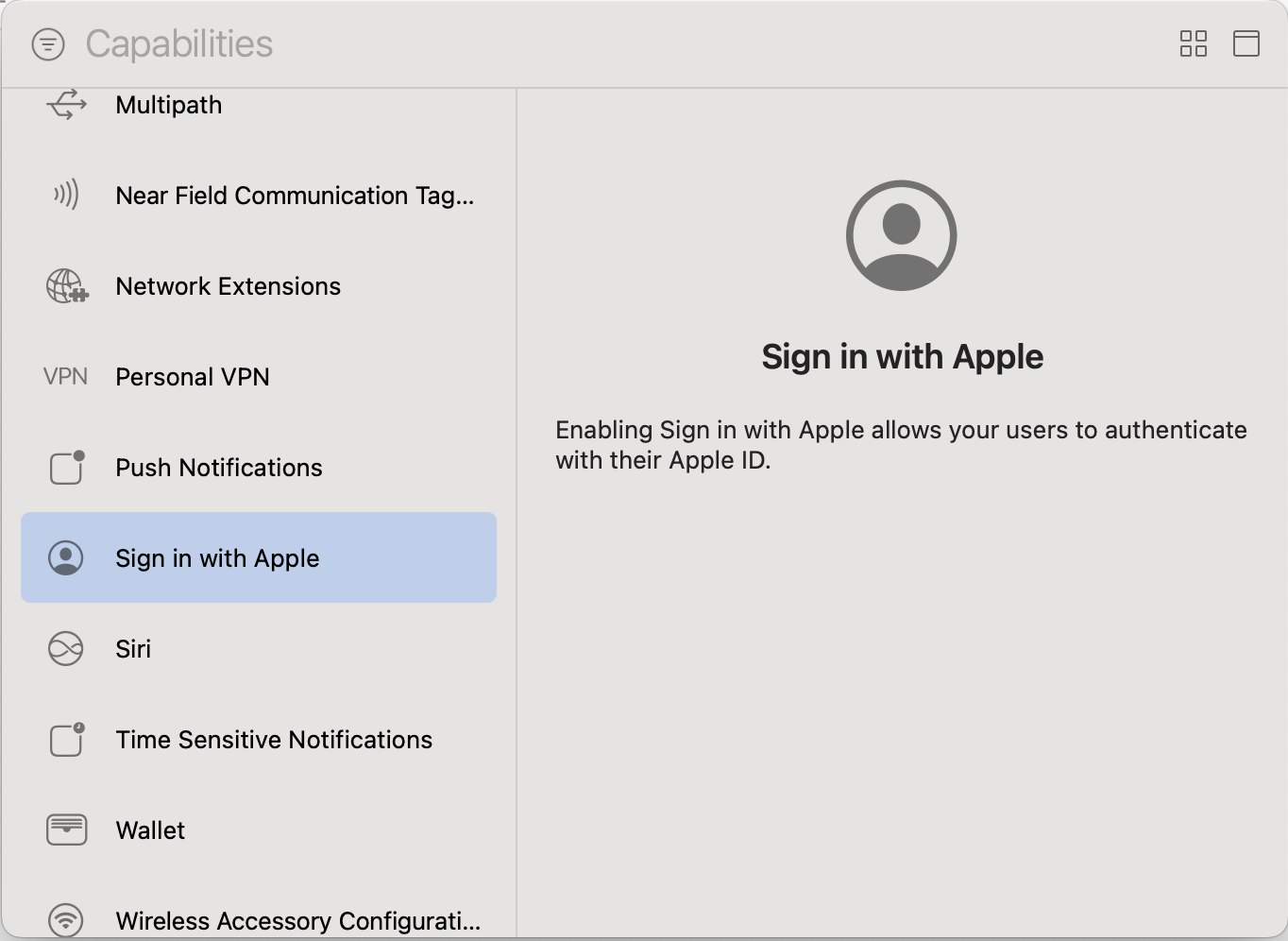This screenshot has height=941, width=1288.
Task: Click the Time Sensitive Notifications clock icon
Action: (x=66, y=740)
